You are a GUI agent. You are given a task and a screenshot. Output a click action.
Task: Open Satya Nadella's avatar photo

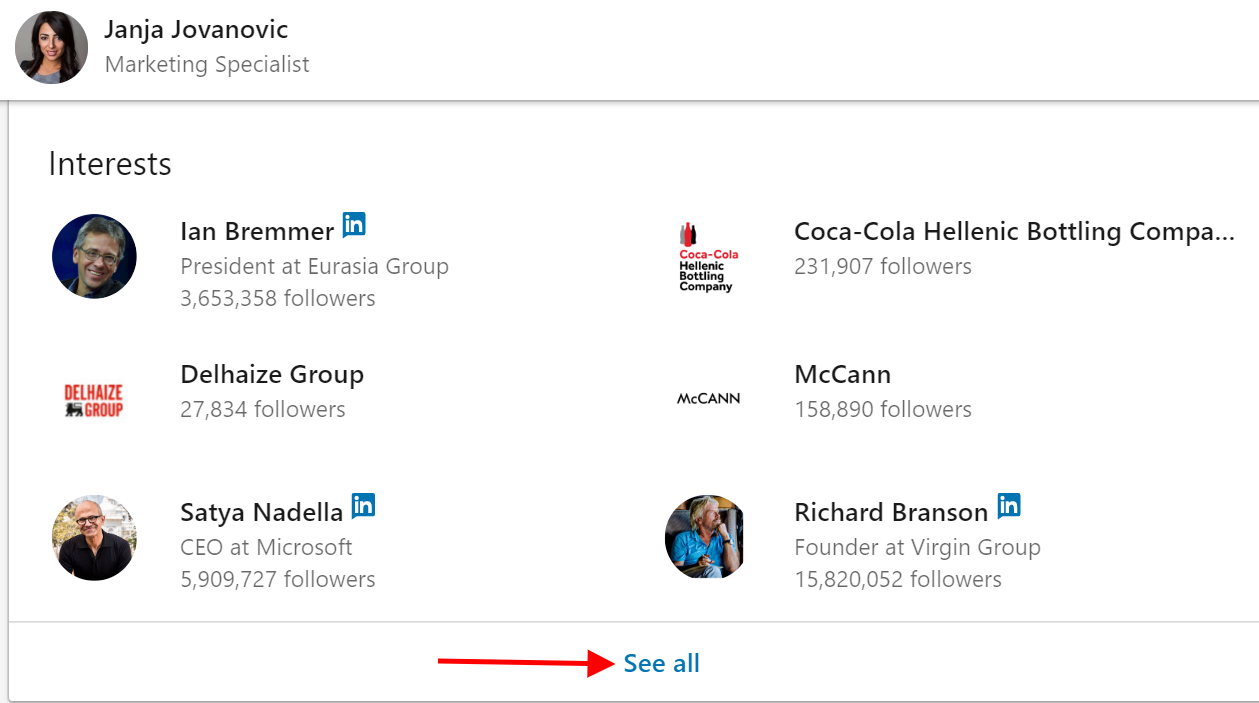tap(94, 537)
